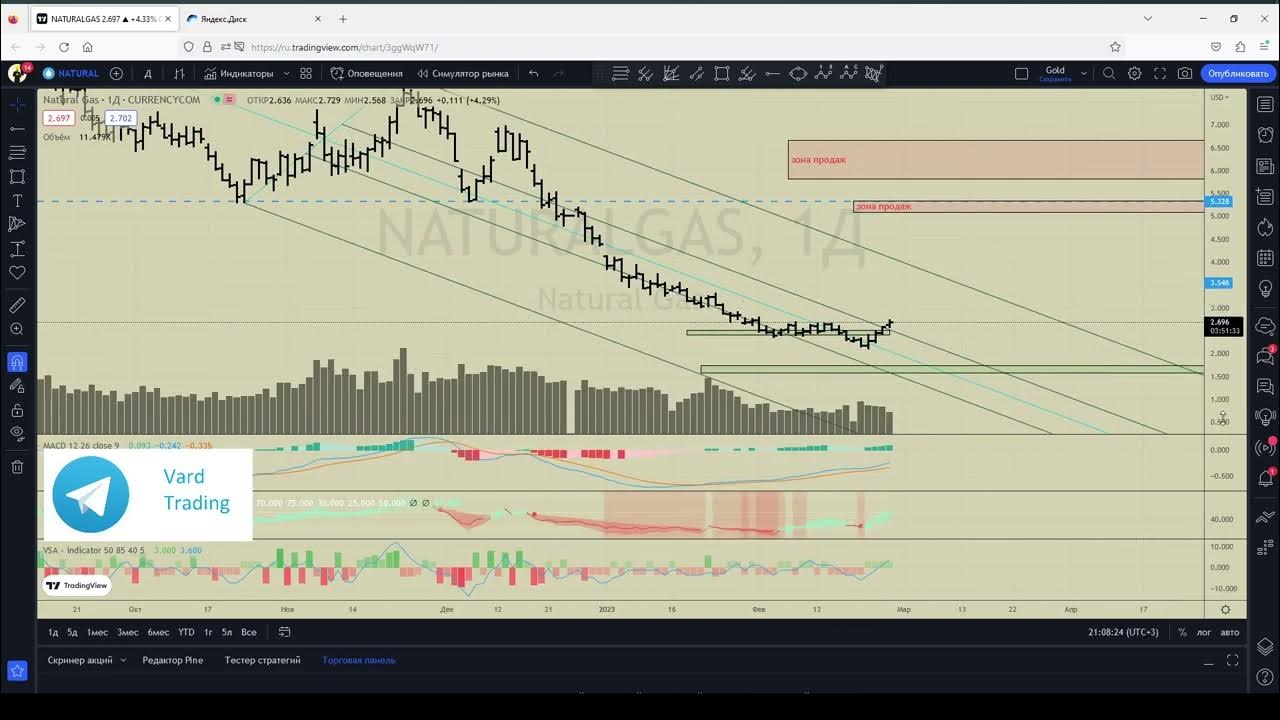Open notifications bell in right sidebar
Image resolution: width=1280 pixels, height=720 pixels.
1265,478
